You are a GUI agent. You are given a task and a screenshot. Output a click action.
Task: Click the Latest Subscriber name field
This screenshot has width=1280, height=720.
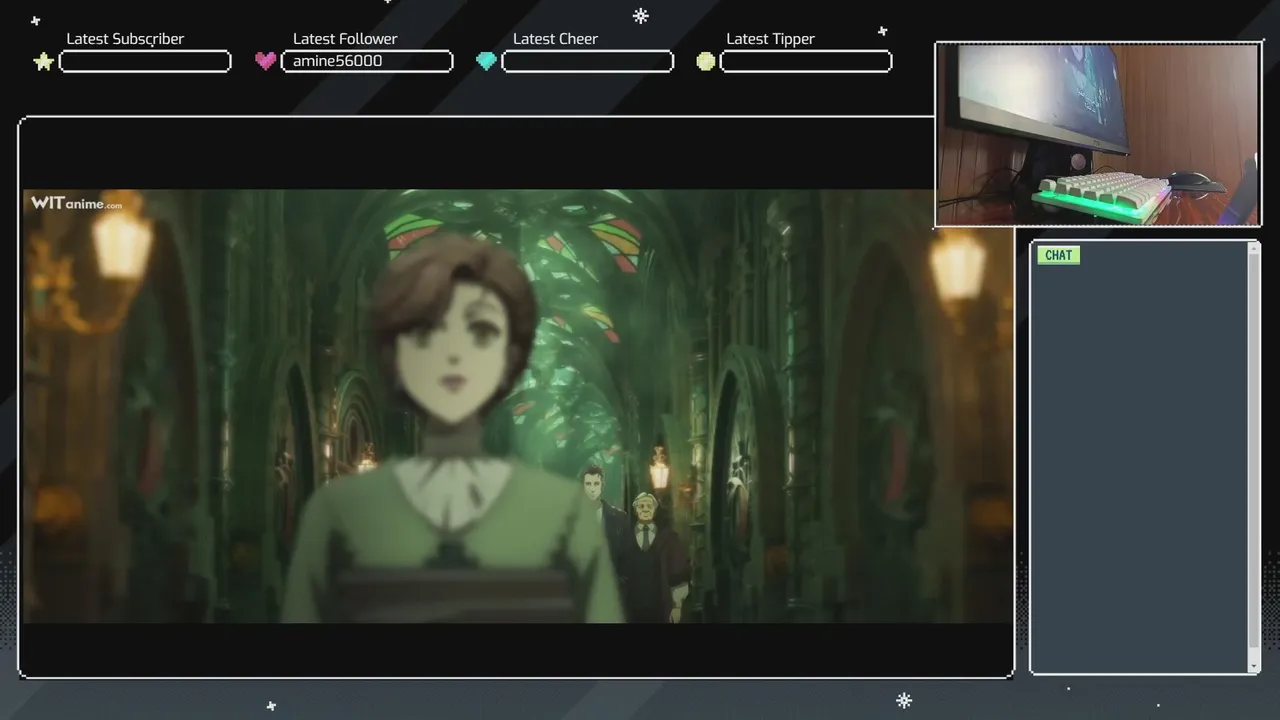point(145,62)
